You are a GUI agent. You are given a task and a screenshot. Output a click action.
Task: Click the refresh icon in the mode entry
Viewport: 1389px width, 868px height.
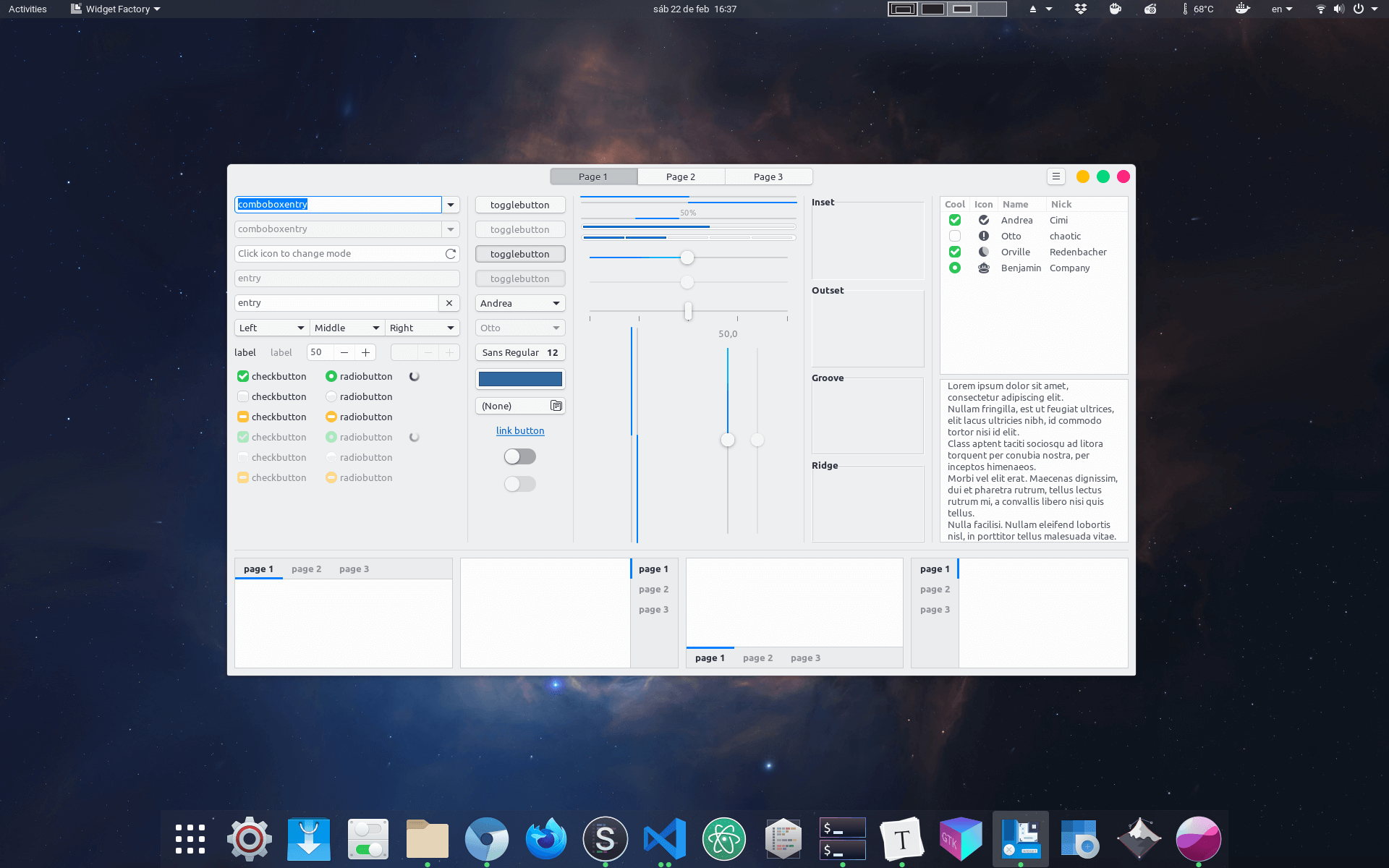click(x=451, y=254)
